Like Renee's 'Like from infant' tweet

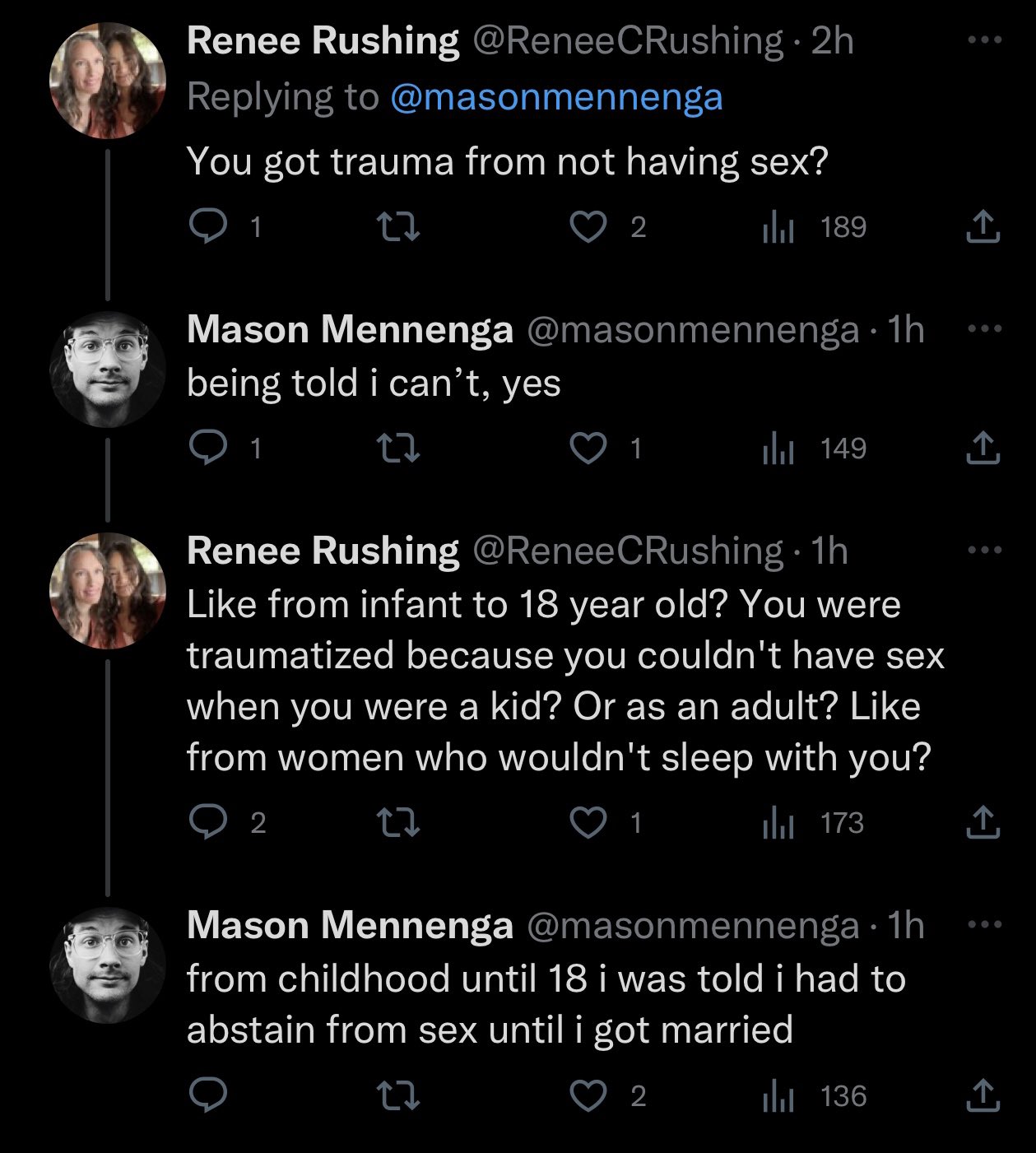[x=588, y=822]
